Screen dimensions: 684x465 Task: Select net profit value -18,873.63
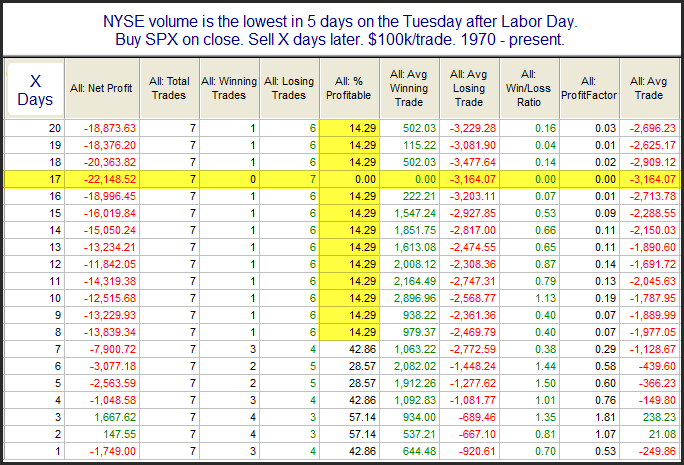point(110,128)
